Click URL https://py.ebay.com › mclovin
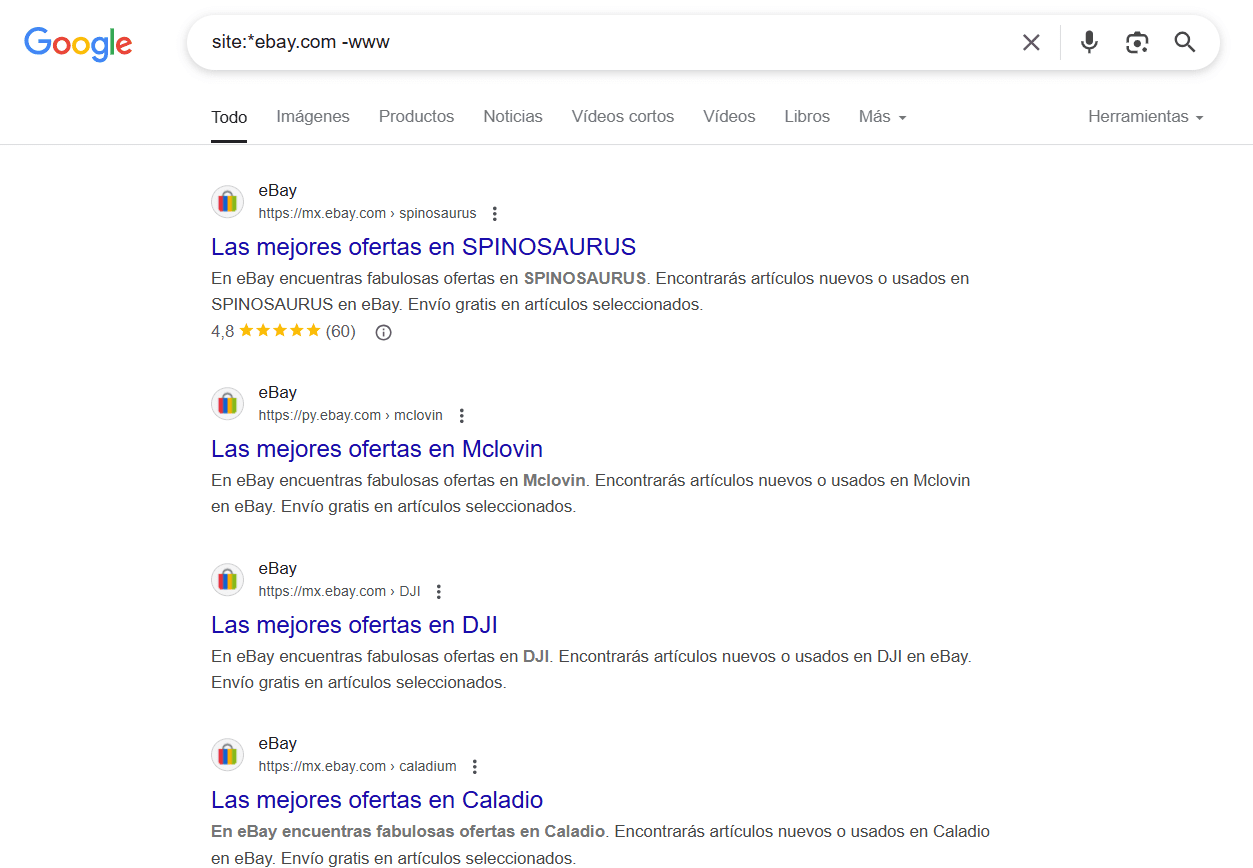1253x868 pixels. pyautogui.click(x=350, y=416)
